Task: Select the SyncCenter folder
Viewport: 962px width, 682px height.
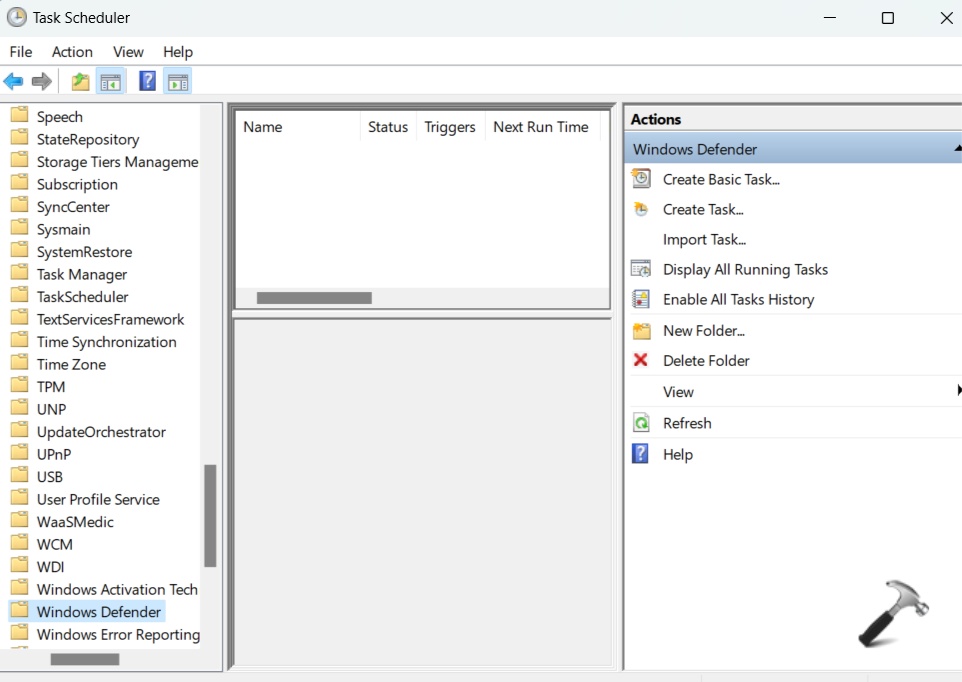Action: (73, 207)
